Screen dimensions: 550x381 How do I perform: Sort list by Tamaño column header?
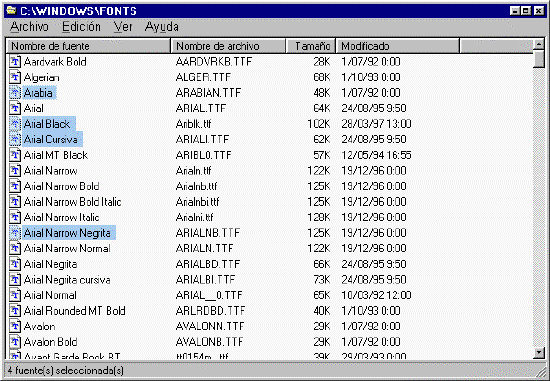point(311,46)
